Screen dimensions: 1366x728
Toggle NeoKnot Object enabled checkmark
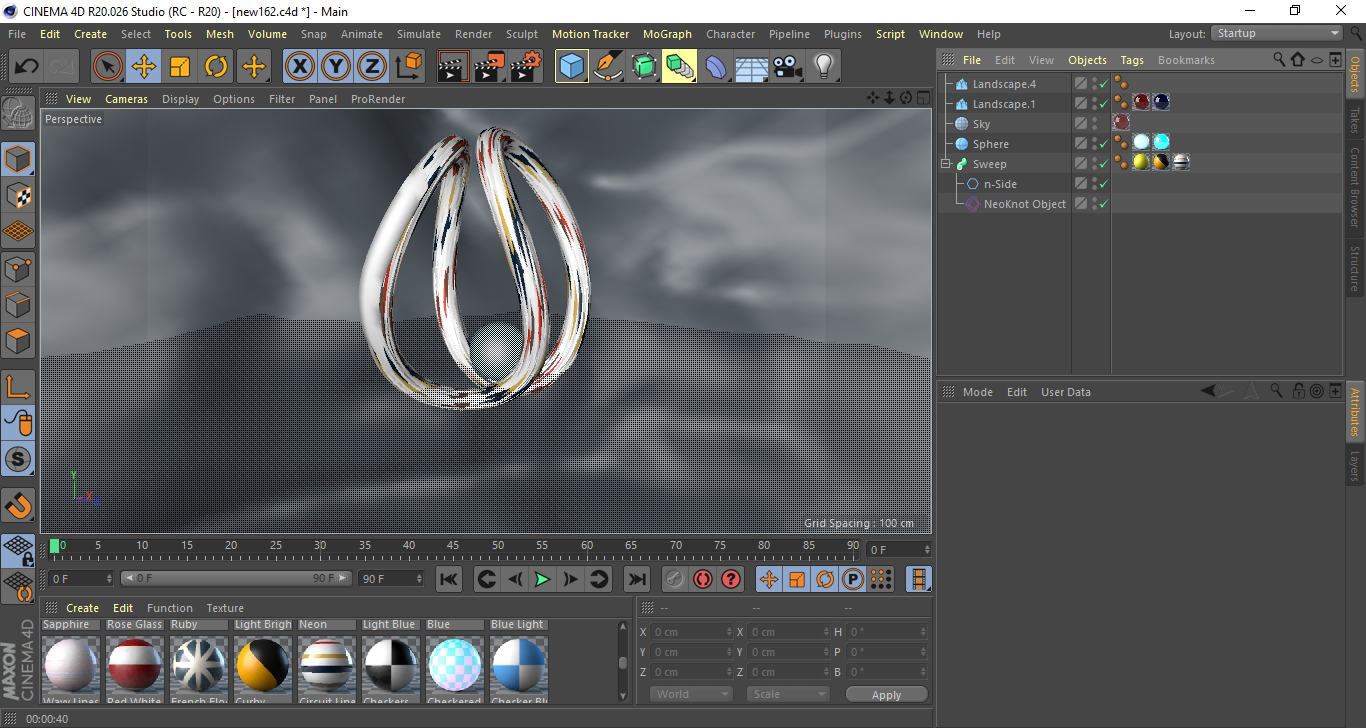click(x=1102, y=204)
